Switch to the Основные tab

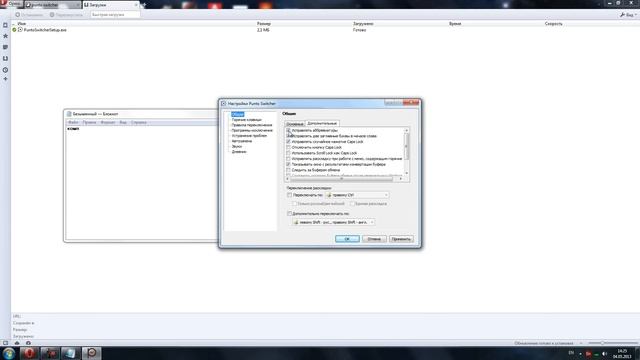(x=295, y=124)
